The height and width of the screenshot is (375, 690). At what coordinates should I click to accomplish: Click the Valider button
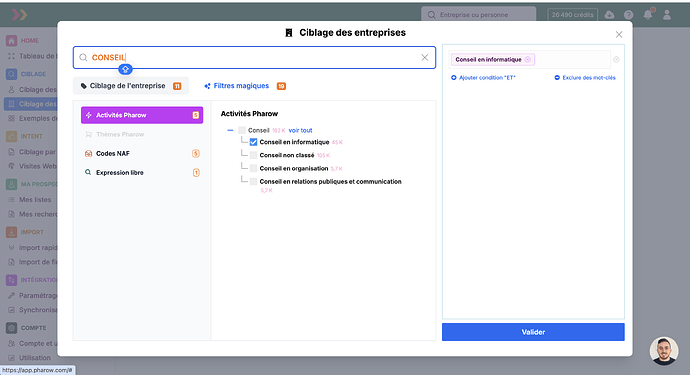(x=533, y=332)
